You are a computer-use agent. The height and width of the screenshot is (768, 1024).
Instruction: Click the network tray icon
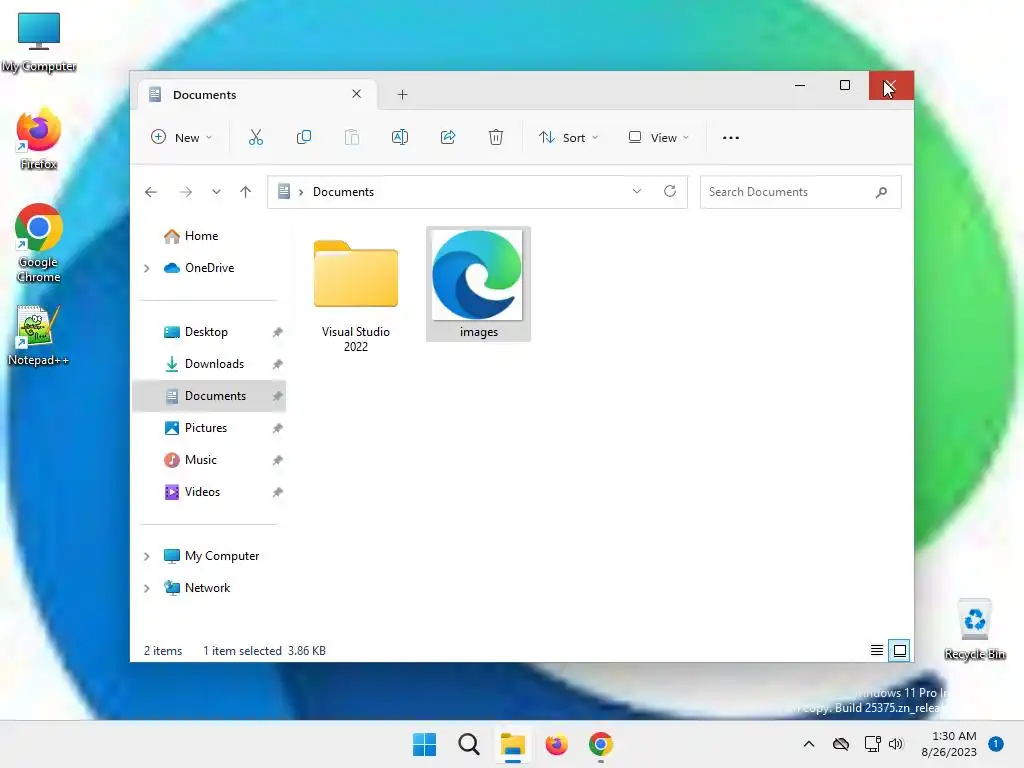click(x=872, y=744)
